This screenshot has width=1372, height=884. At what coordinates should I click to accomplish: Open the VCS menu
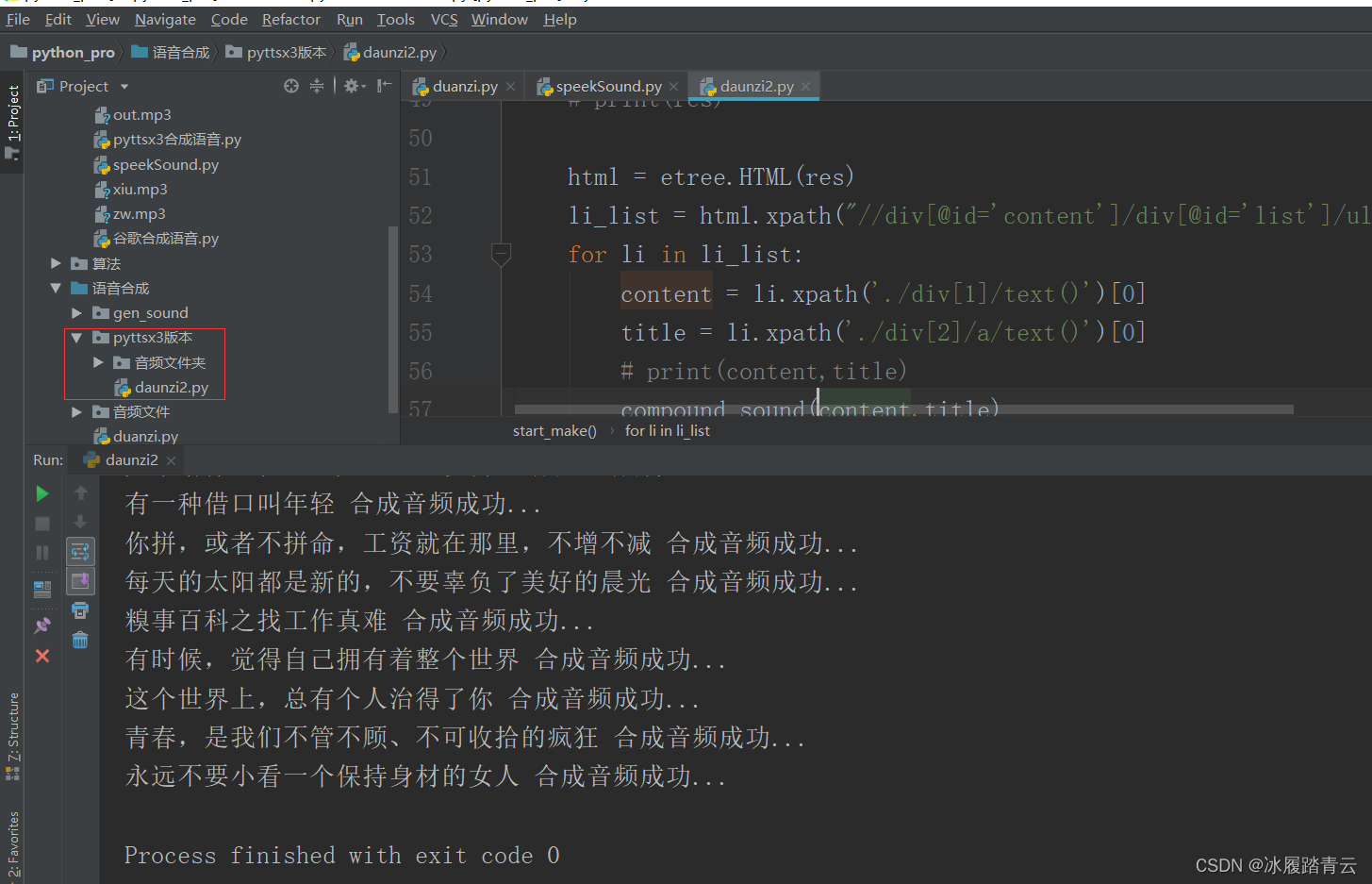point(444,19)
